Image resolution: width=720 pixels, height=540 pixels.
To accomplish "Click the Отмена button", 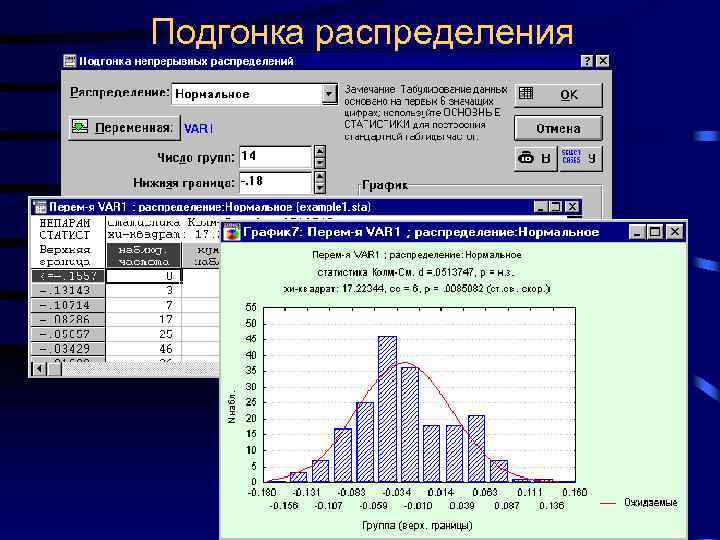I will tap(558, 128).
